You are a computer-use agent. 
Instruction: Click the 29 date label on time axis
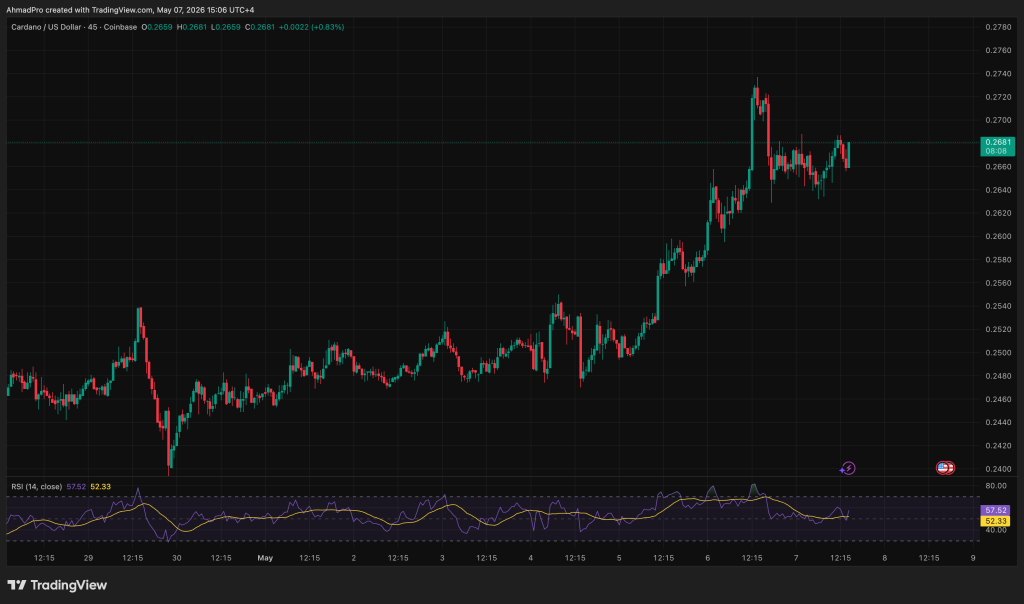(88, 558)
